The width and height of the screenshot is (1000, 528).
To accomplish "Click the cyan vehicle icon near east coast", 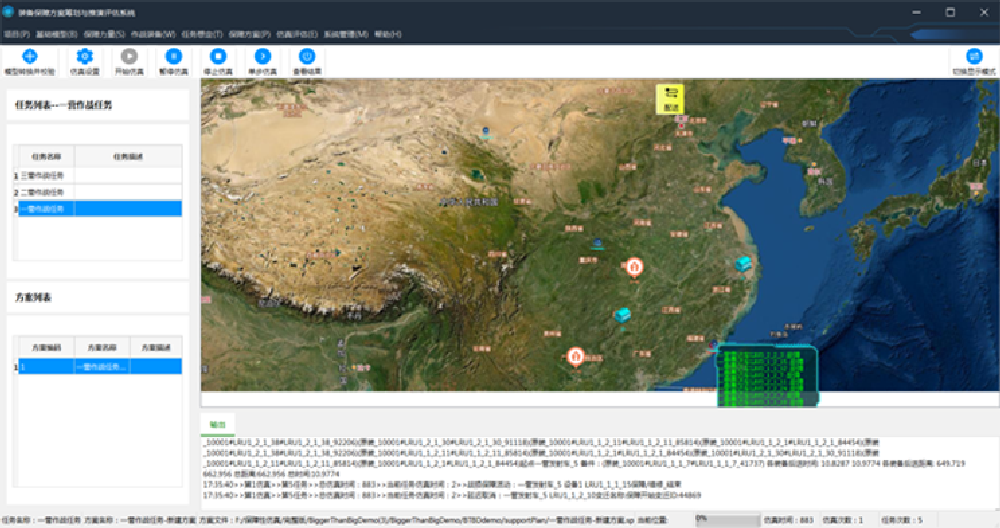I will [743, 264].
